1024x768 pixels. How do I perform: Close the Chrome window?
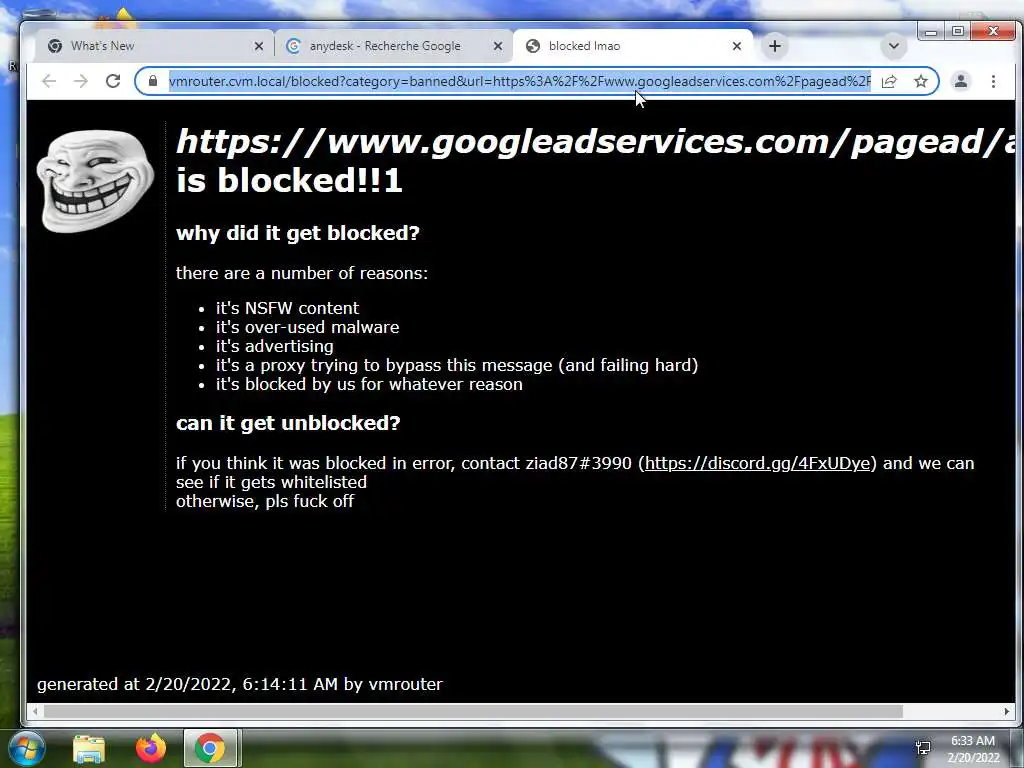tap(993, 31)
